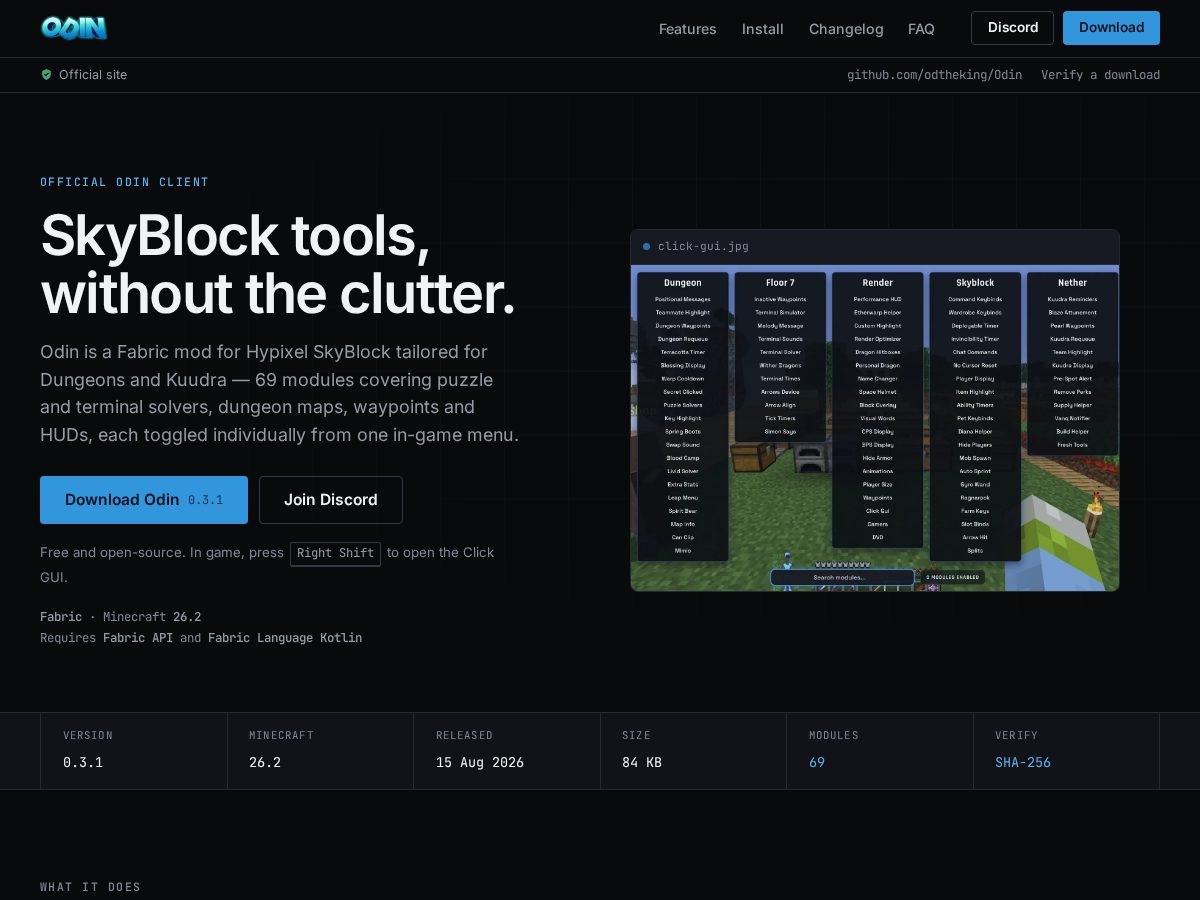Click the blue Download button in header
Viewport: 1200px width, 900px height.
click(1111, 28)
